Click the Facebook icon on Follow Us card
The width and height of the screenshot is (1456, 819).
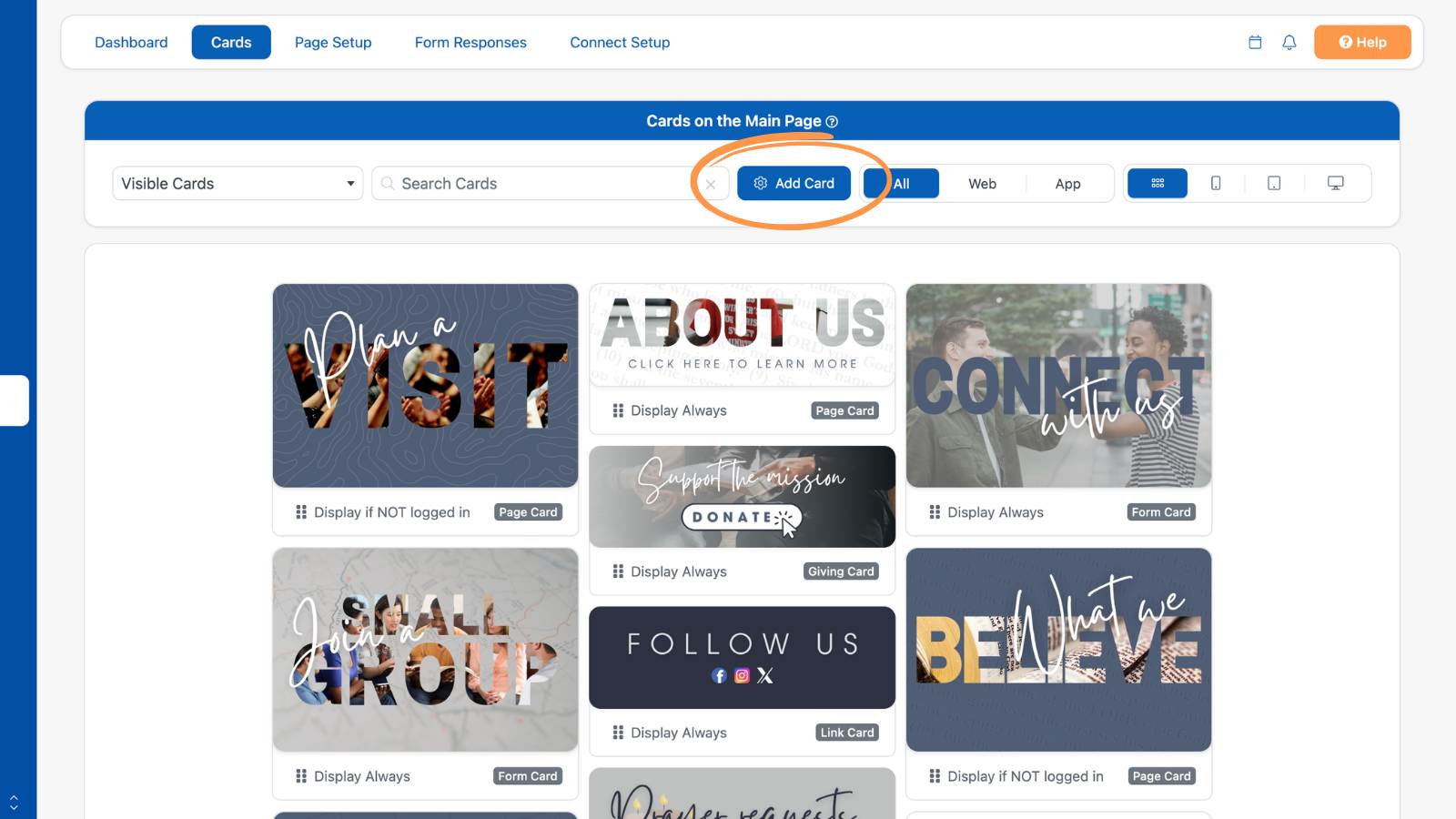click(719, 675)
